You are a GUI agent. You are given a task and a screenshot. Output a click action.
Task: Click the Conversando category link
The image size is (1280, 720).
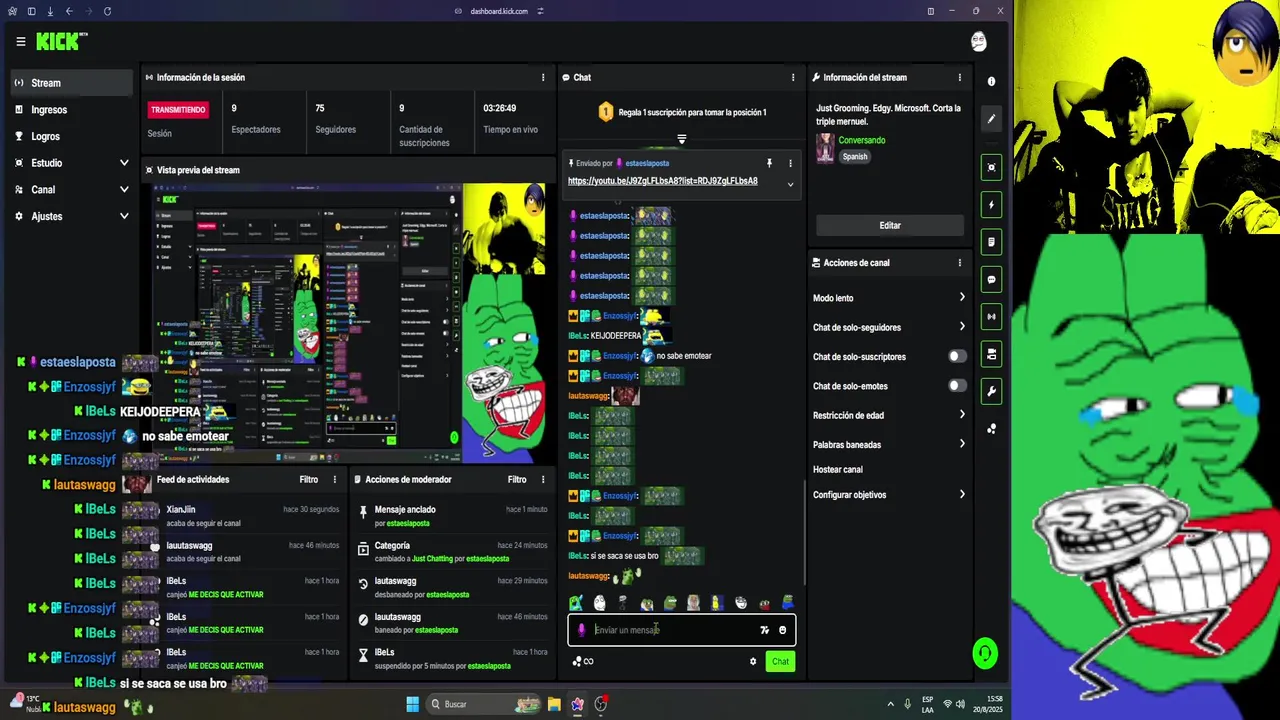click(862, 140)
